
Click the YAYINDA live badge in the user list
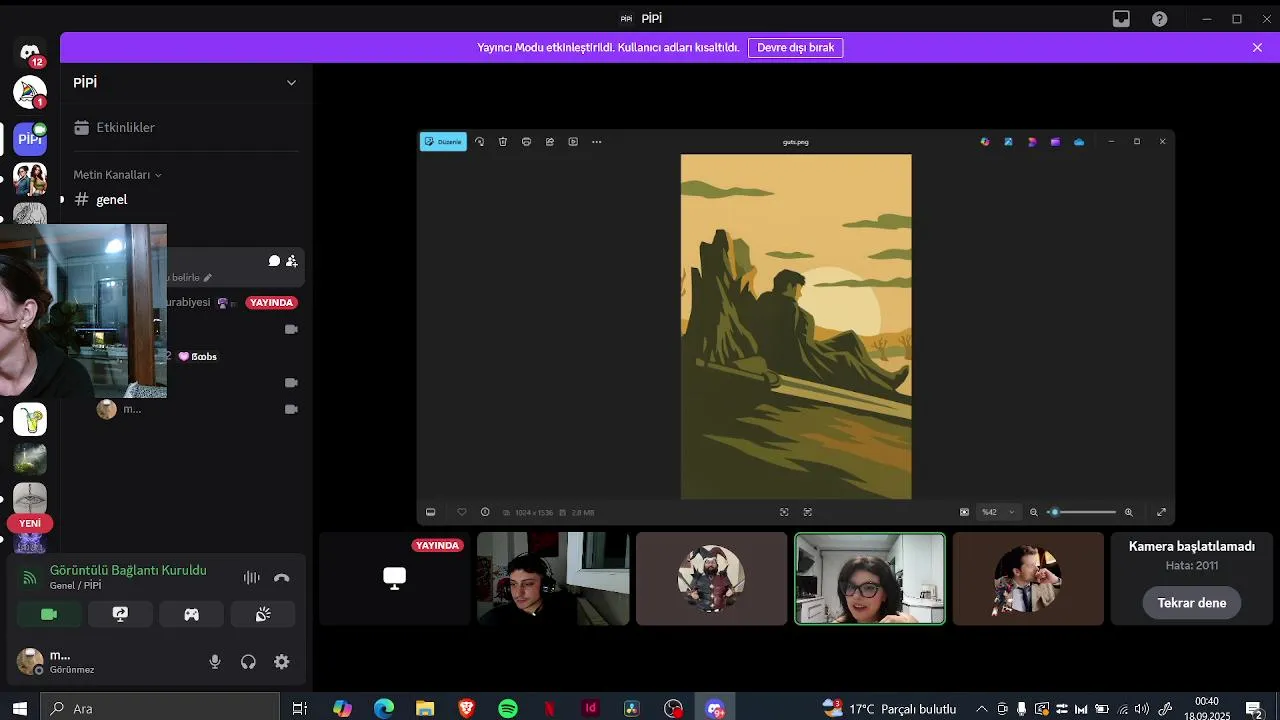pos(271,303)
